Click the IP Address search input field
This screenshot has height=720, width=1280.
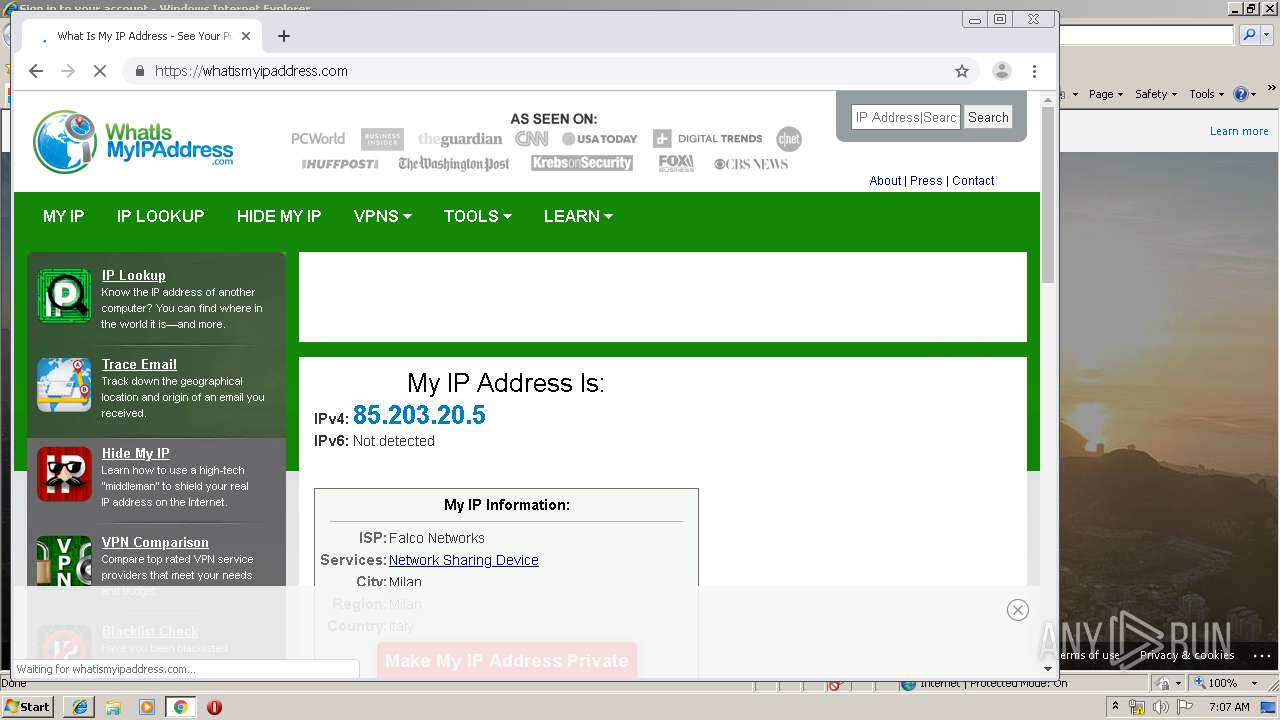[x=906, y=117]
